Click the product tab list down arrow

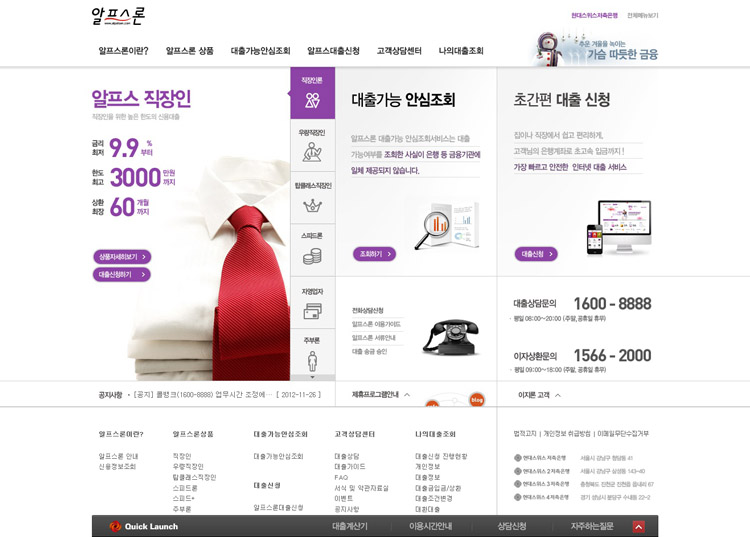(313, 377)
